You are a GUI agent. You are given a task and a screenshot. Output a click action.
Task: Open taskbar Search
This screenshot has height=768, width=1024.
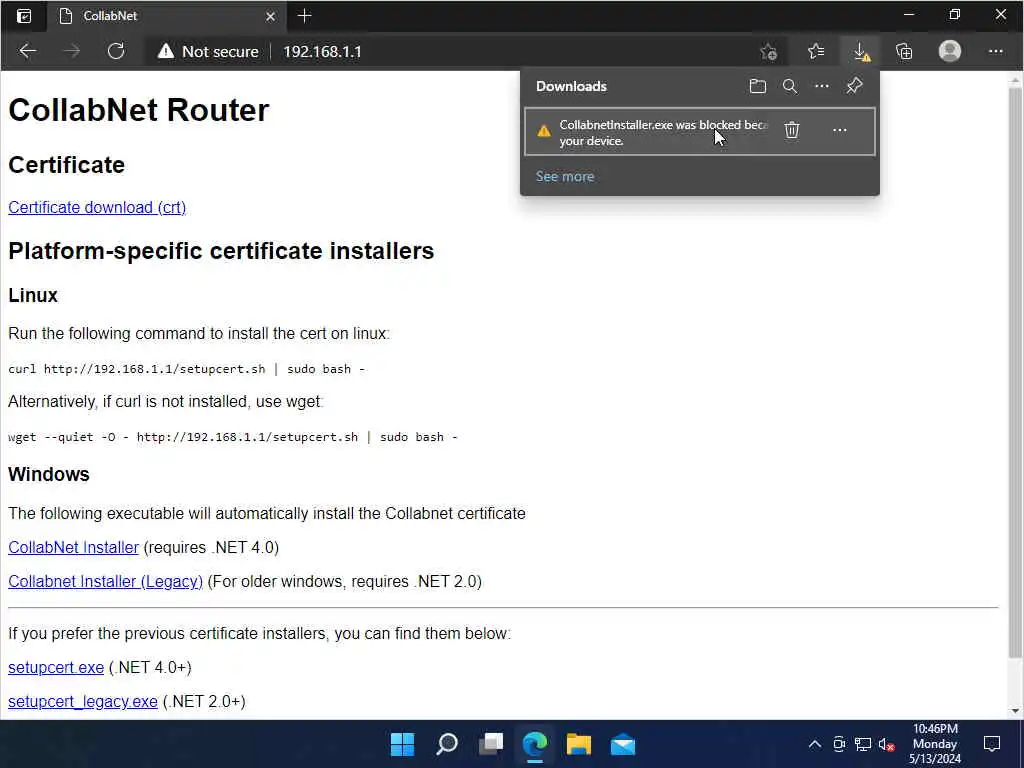click(x=447, y=744)
